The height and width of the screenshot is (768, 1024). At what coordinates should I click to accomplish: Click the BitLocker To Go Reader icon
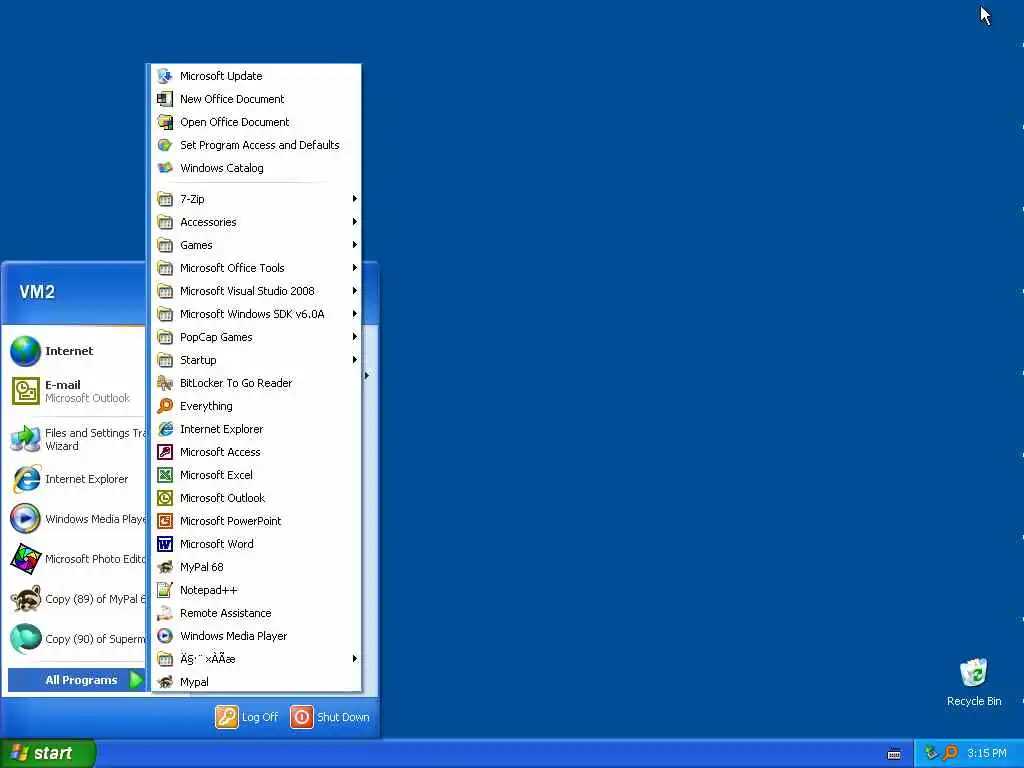coord(165,383)
